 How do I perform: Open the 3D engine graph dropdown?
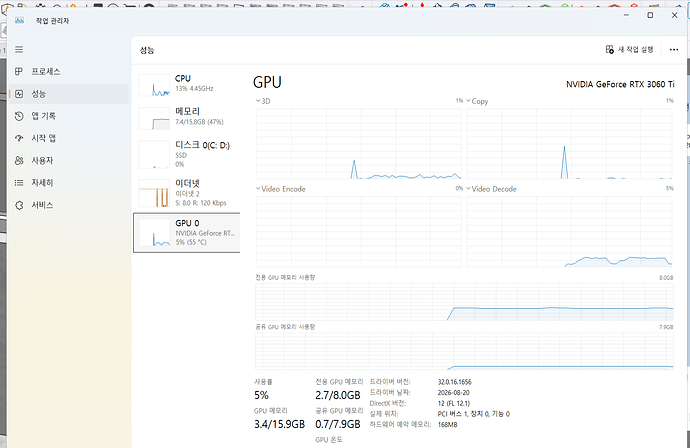tap(258, 101)
